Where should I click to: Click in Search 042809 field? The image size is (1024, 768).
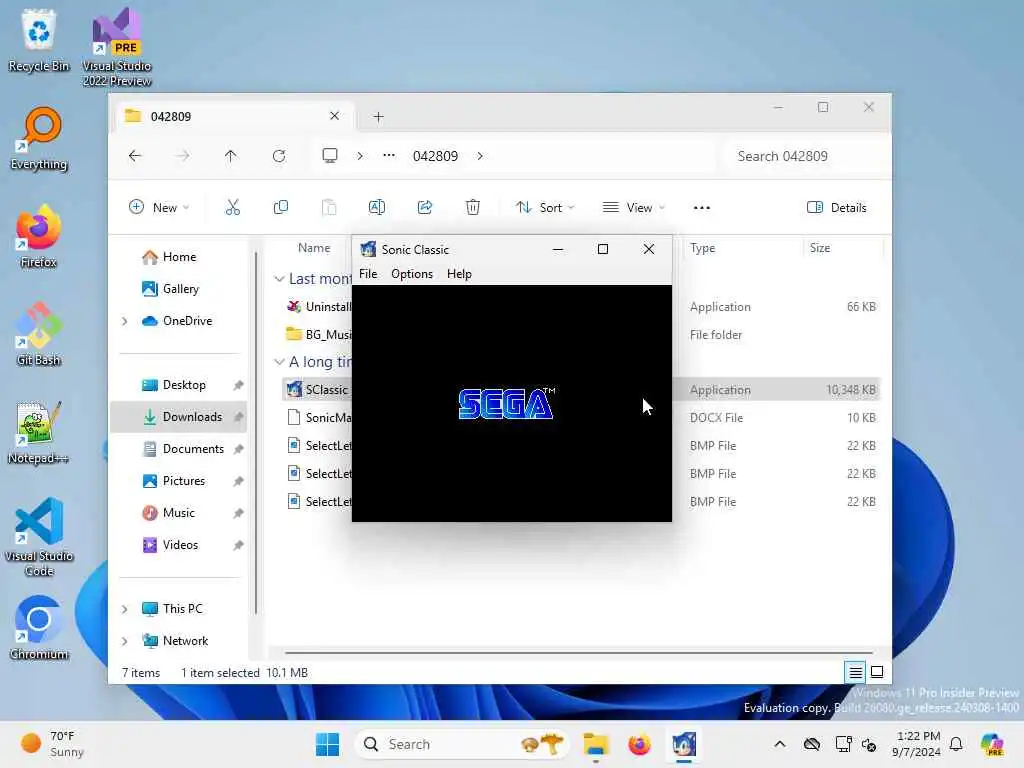tap(804, 156)
